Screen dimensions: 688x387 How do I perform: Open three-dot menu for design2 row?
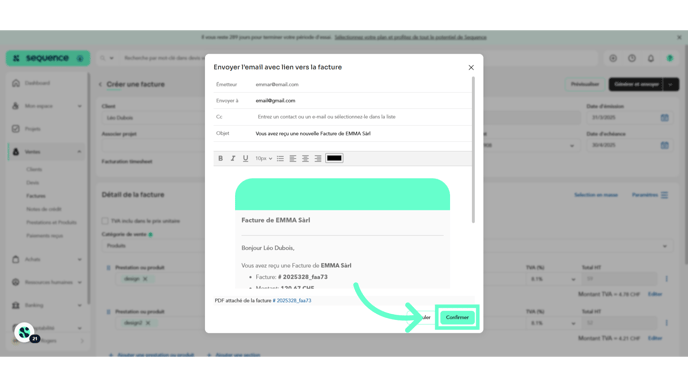pyautogui.click(x=666, y=323)
